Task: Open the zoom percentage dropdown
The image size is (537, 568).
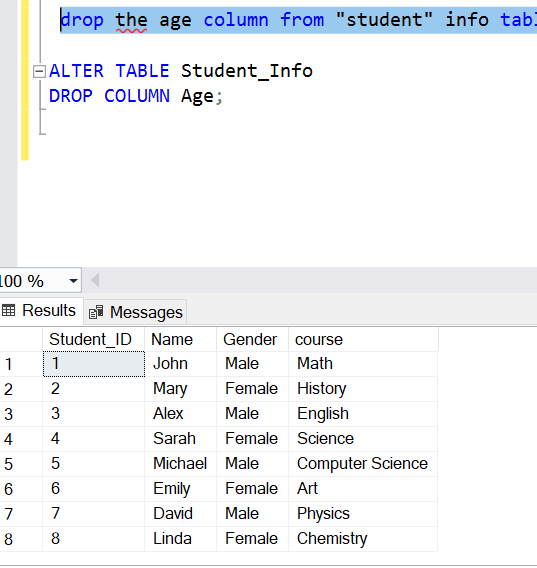Action: [74, 281]
